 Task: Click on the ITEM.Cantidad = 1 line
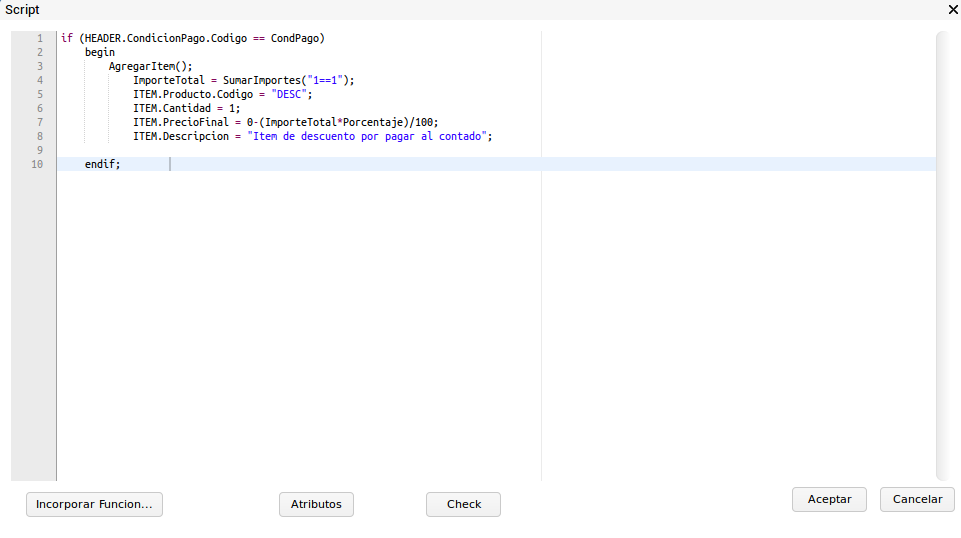186,108
